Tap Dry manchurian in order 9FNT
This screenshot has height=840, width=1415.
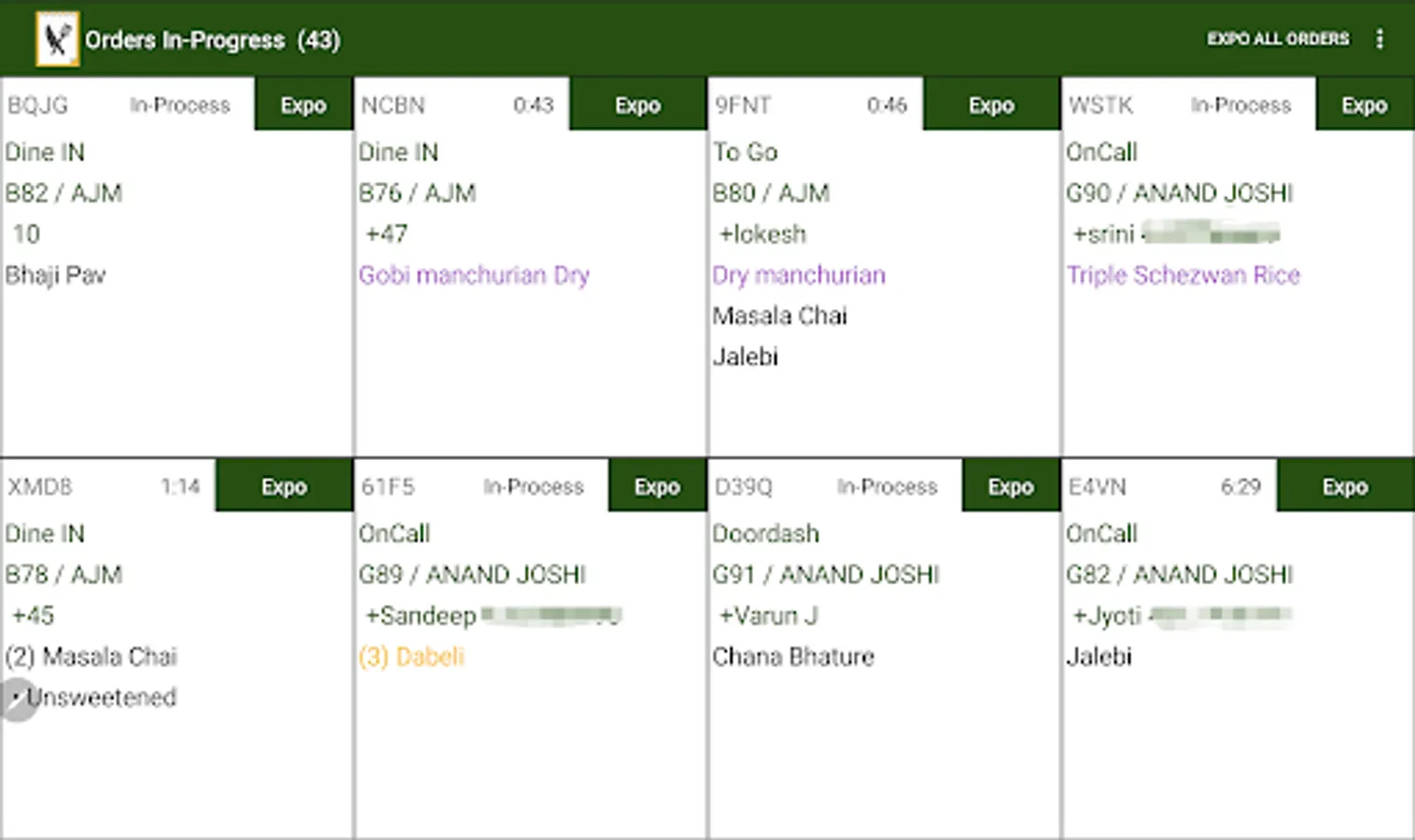tap(799, 275)
